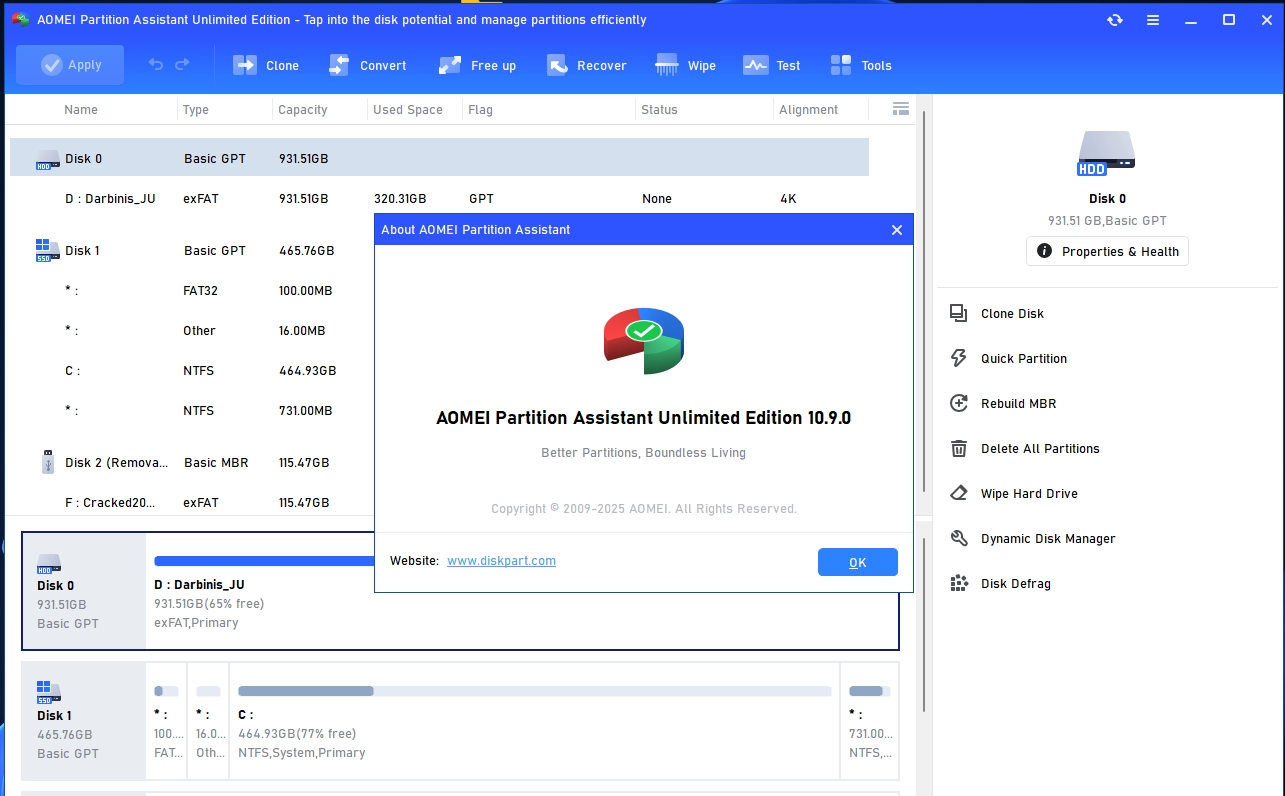Choose Quick Partition operation
The height and width of the screenshot is (796, 1285).
coord(1023,359)
